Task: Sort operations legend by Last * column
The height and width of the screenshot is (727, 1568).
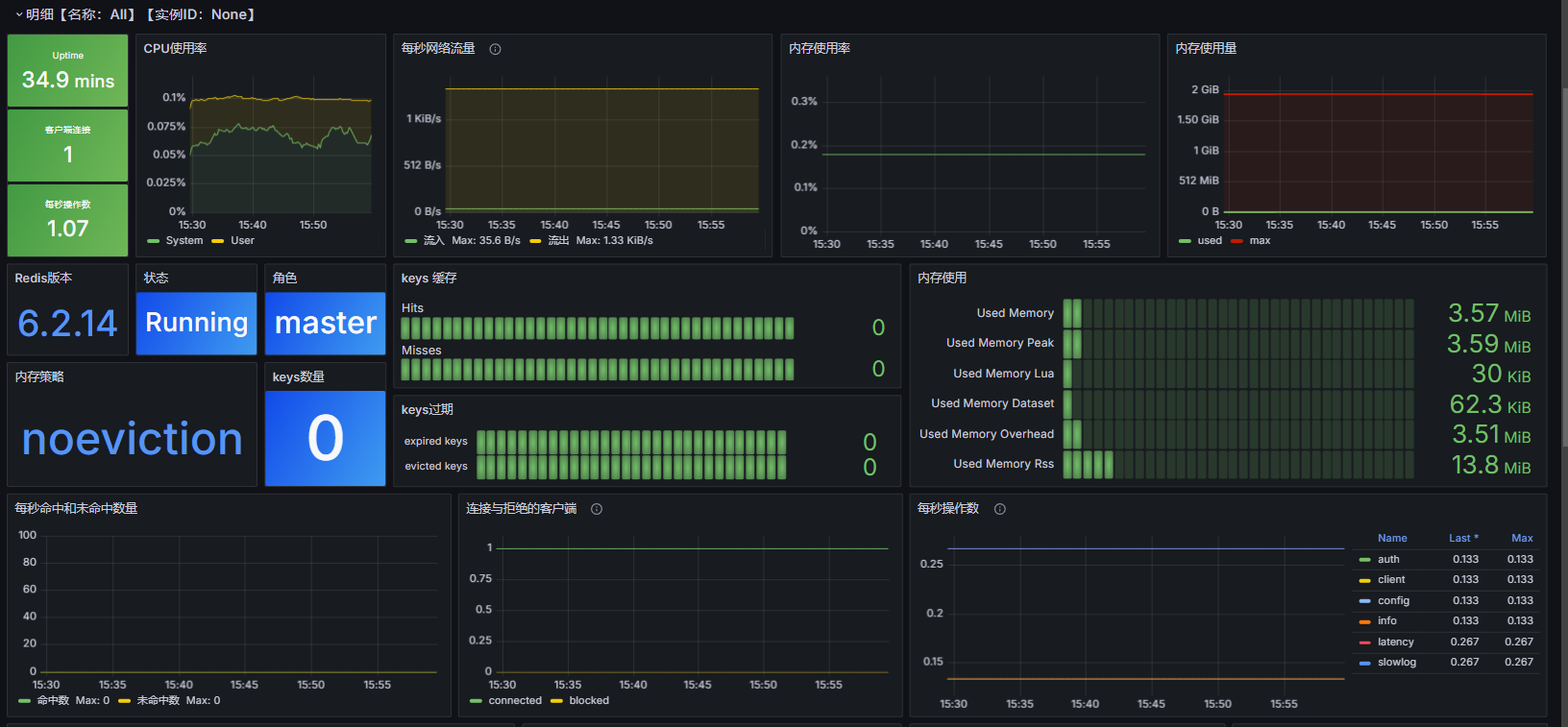Action: [1463, 539]
